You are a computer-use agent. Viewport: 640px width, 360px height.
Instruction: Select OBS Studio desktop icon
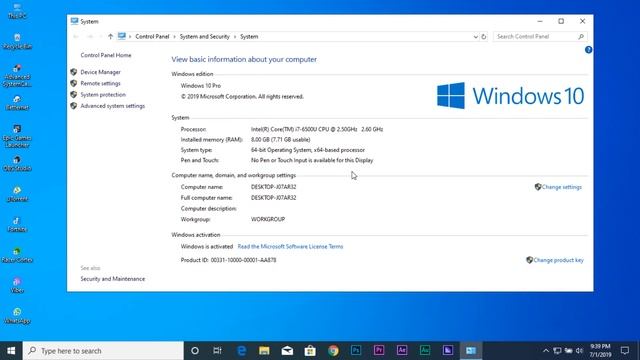[x=17, y=163]
